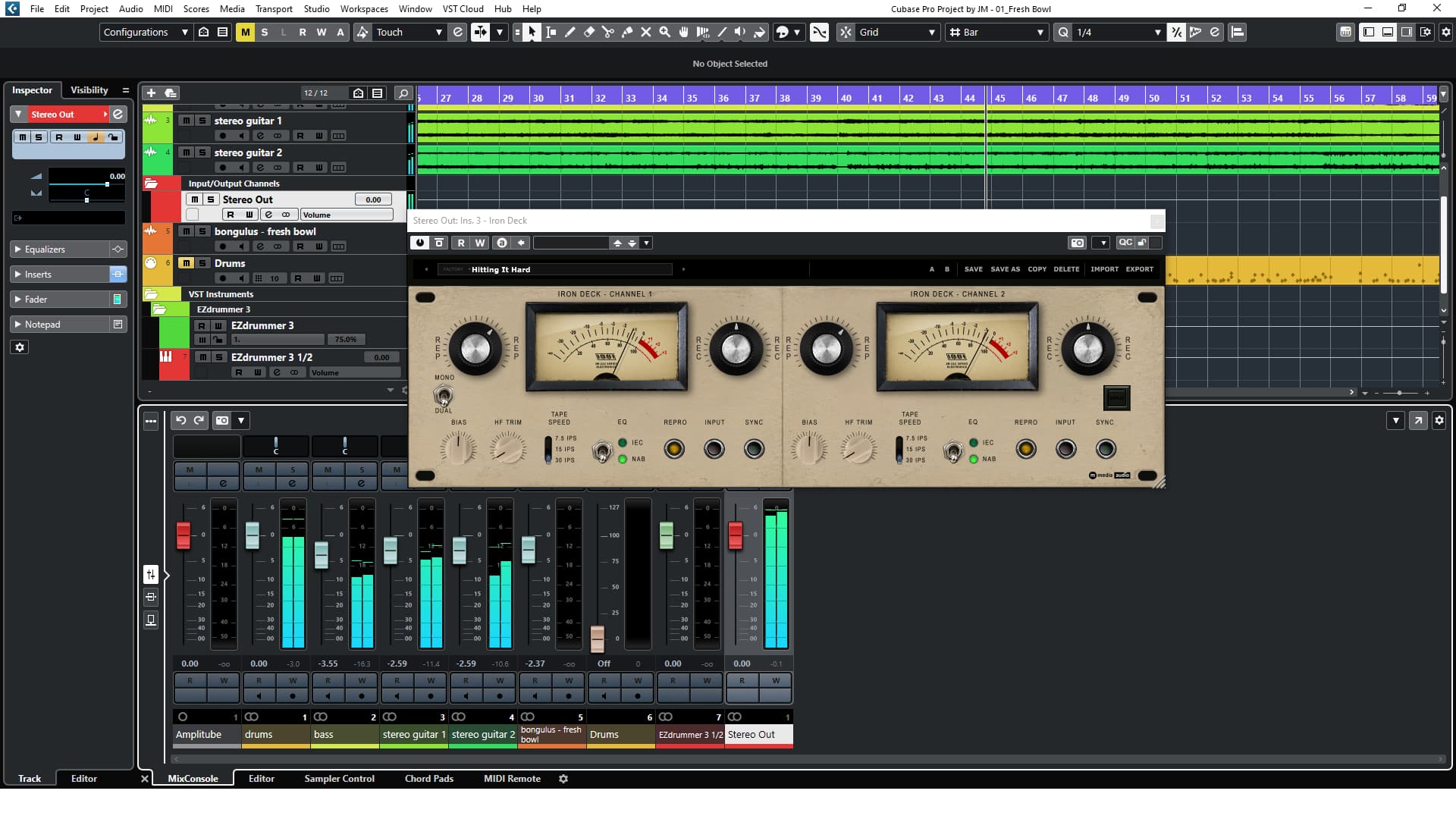Click Edit Channel Settings 'e' for Stereo Out in Inspector
The width and height of the screenshot is (1456, 819).
coord(118,114)
